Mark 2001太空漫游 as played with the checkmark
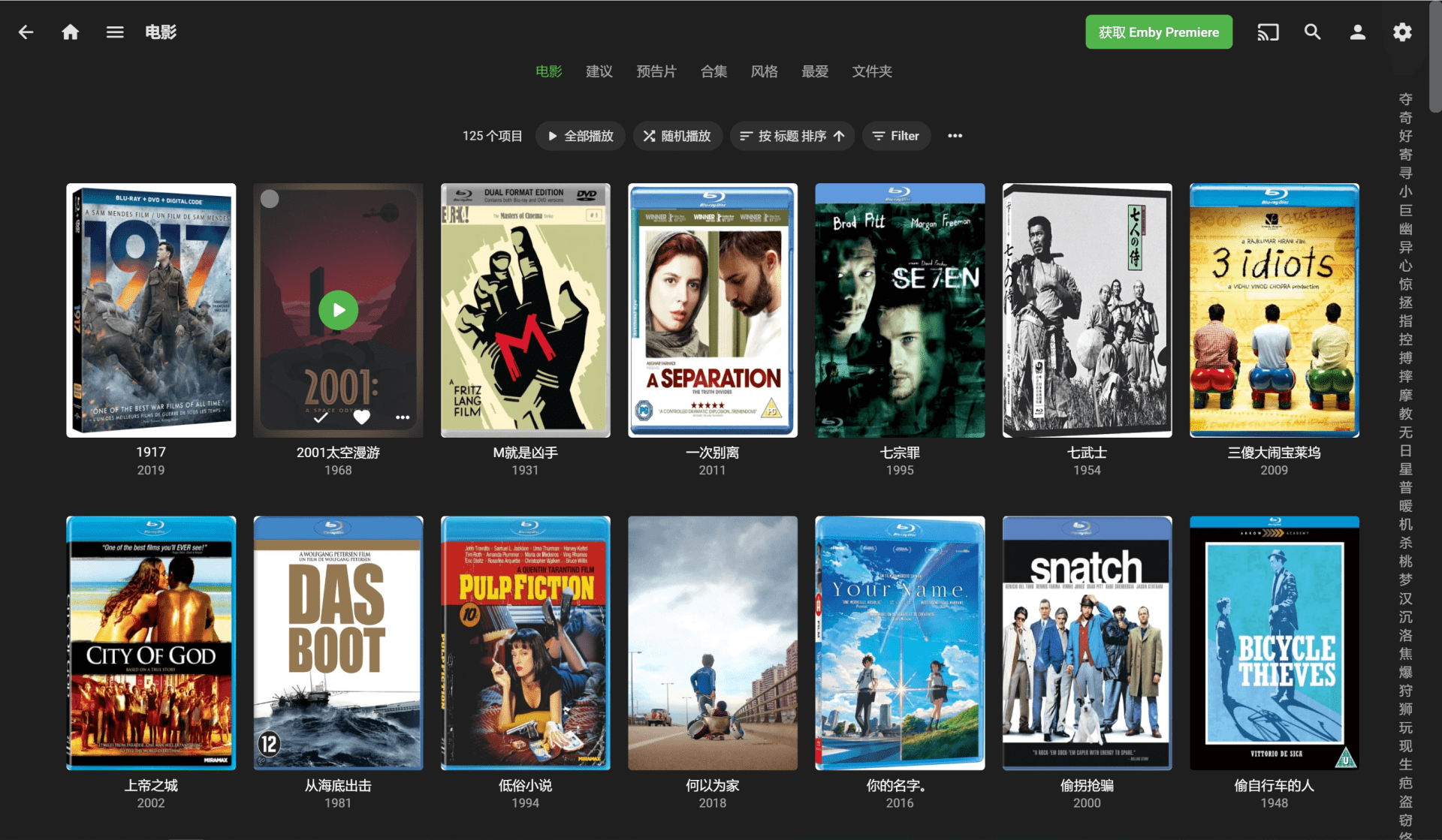 [x=321, y=417]
